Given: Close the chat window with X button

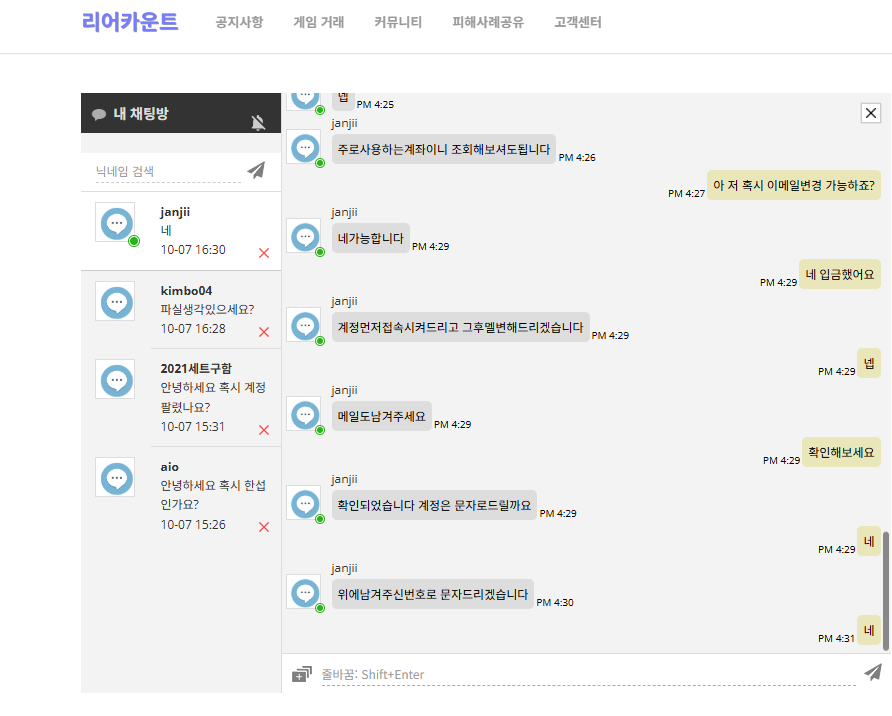Looking at the screenshot, I should click(870, 113).
